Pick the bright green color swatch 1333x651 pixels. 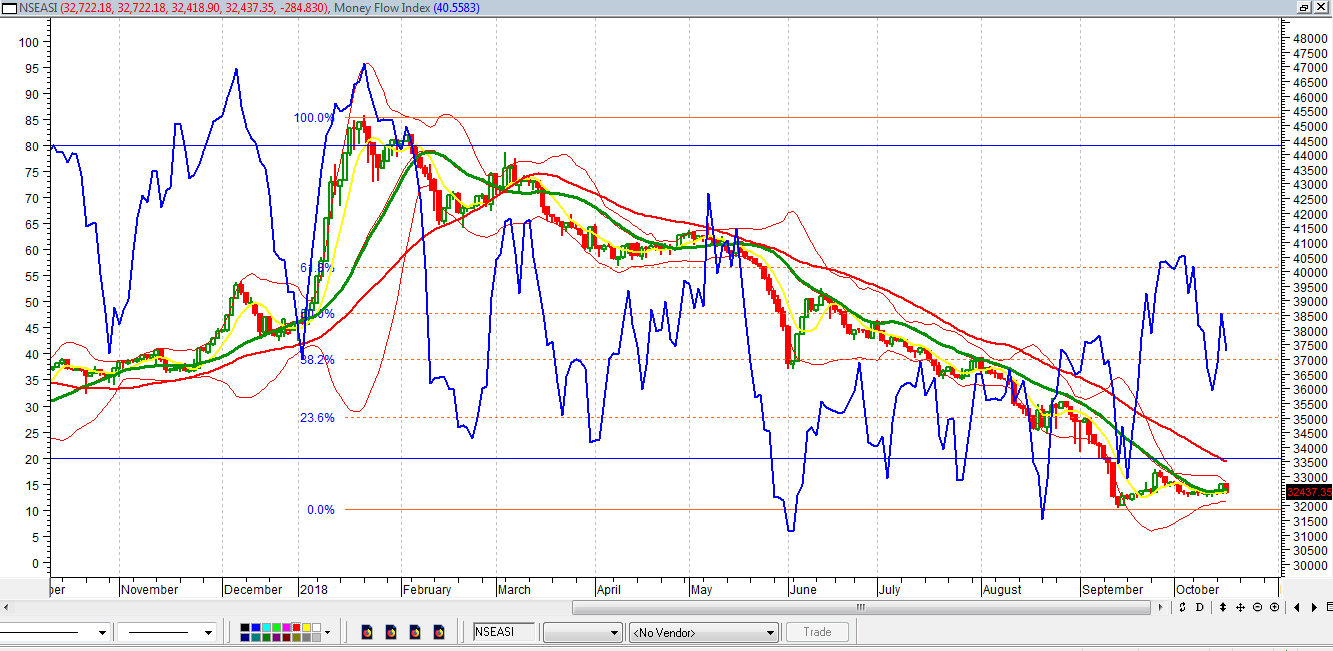click(x=275, y=627)
